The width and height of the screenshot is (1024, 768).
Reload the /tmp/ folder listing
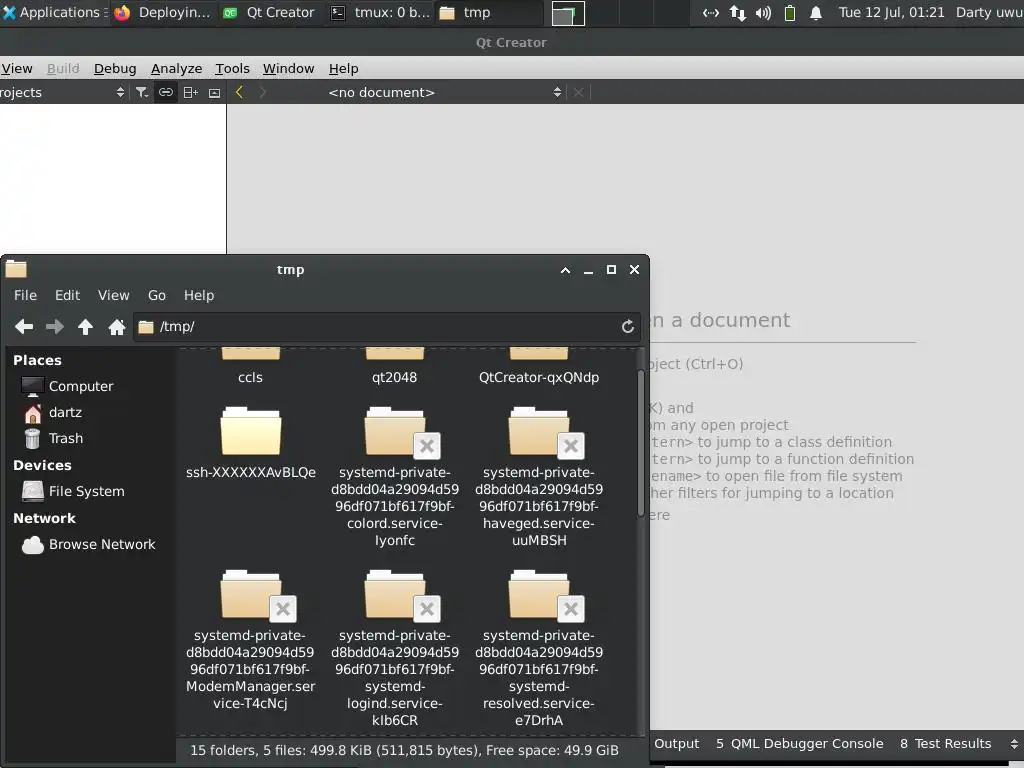[x=628, y=327]
